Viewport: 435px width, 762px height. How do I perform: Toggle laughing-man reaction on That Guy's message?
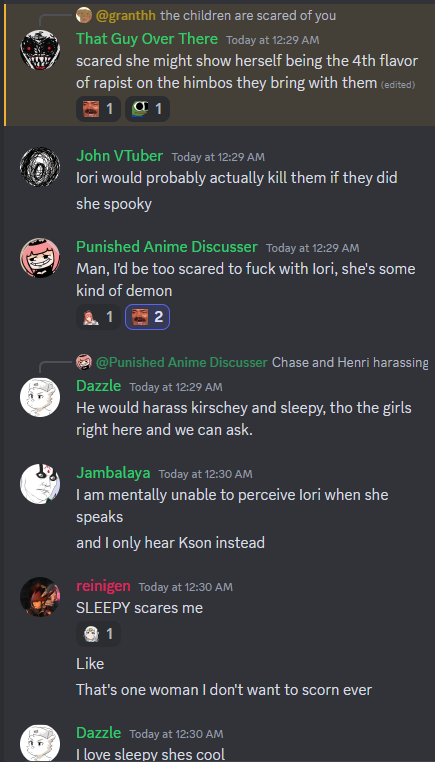click(x=98, y=109)
